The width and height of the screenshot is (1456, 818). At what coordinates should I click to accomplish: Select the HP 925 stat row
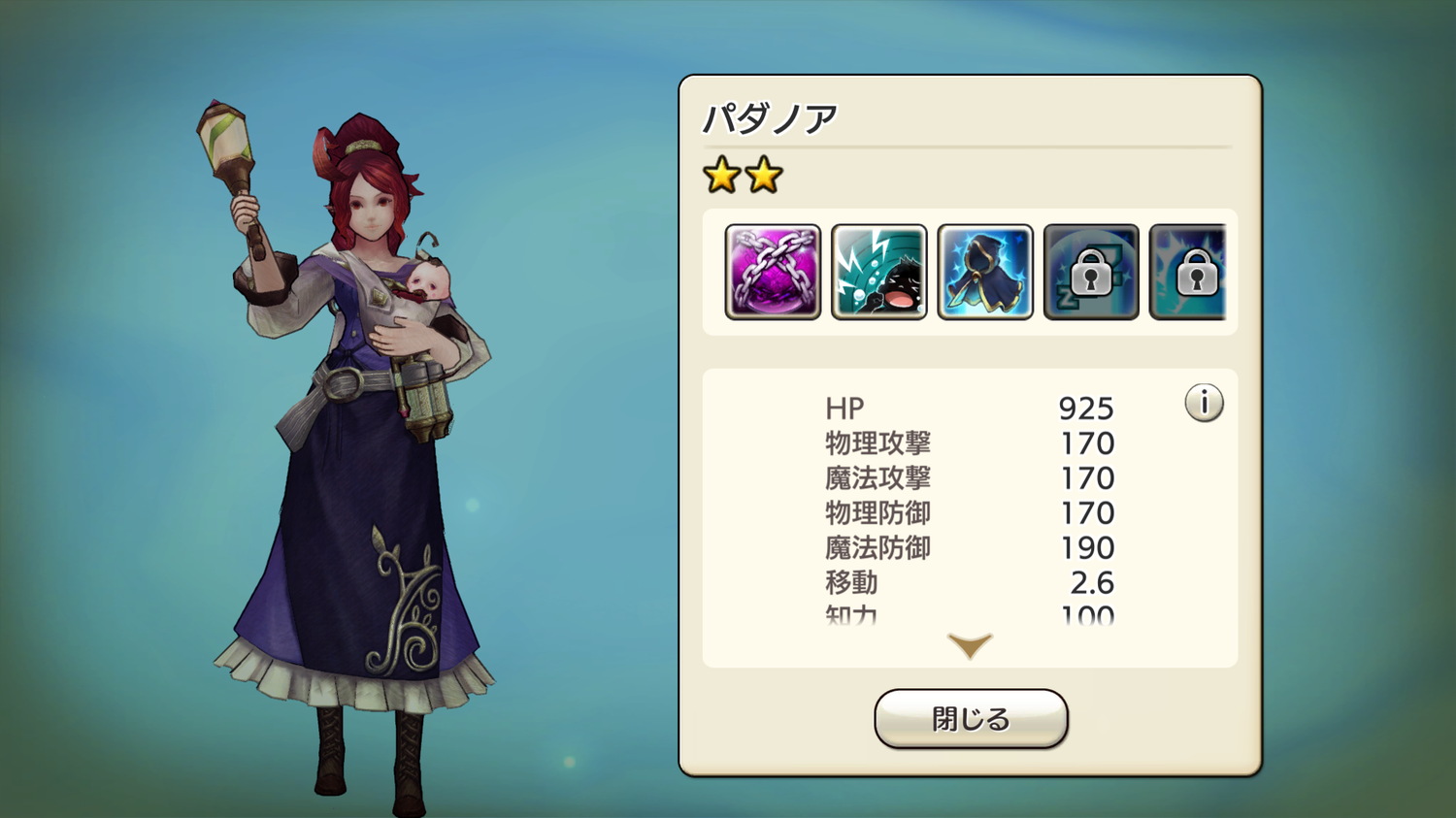click(970, 409)
